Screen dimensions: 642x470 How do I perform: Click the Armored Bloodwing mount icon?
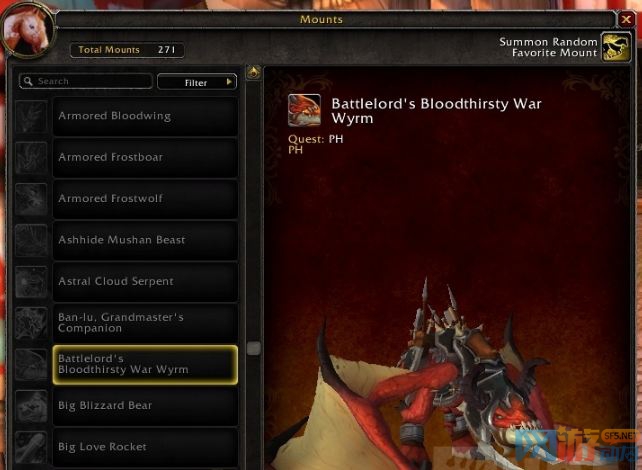pos(31,117)
